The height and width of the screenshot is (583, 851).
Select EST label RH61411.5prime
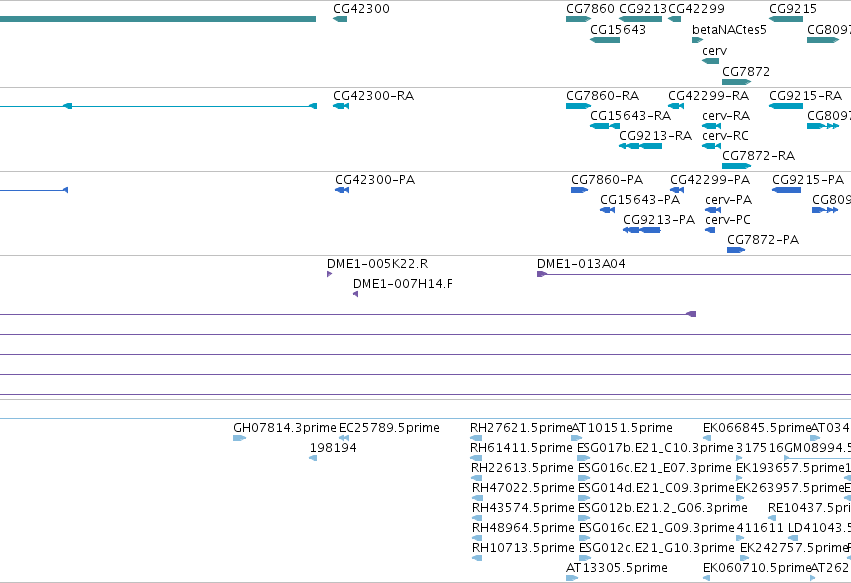(x=521, y=448)
